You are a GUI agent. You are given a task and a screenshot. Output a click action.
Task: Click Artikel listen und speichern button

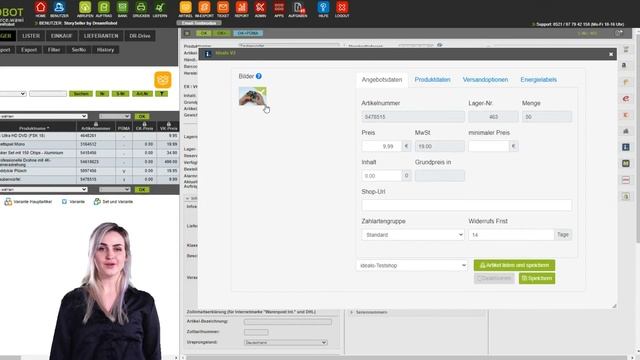(x=514, y=265)
